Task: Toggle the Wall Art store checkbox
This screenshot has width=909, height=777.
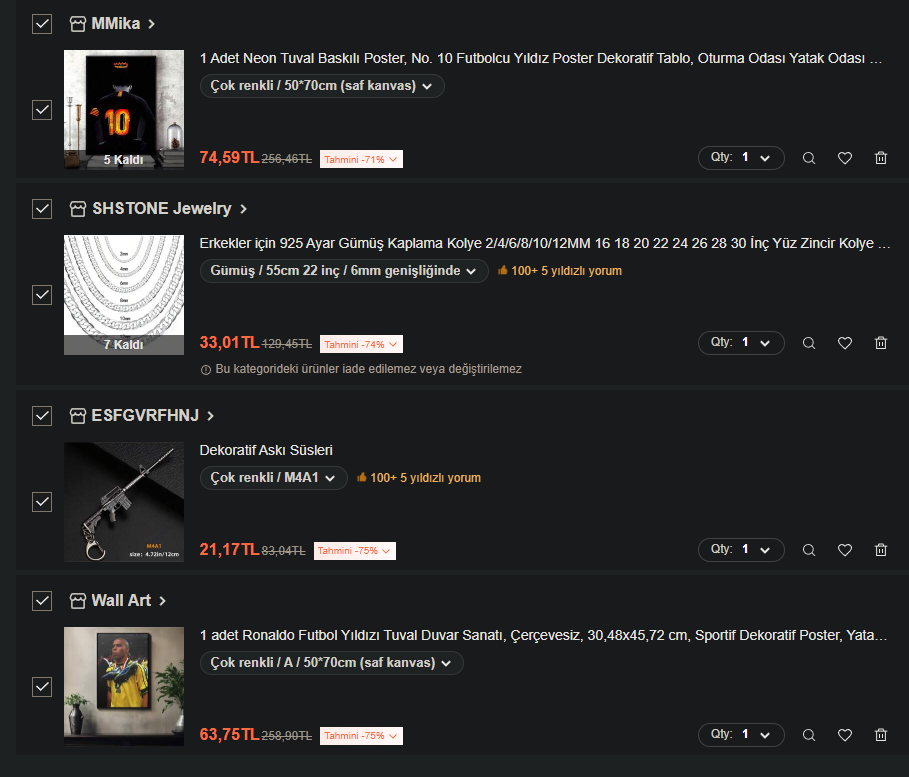Action: [42, 601]
